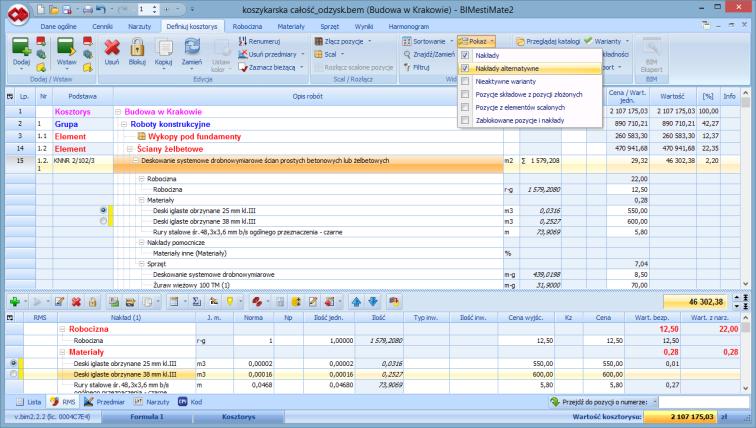Viewport: 756px width, 428px height.
Task: Click the Renumeruj icon
Action: pos(243,41)
